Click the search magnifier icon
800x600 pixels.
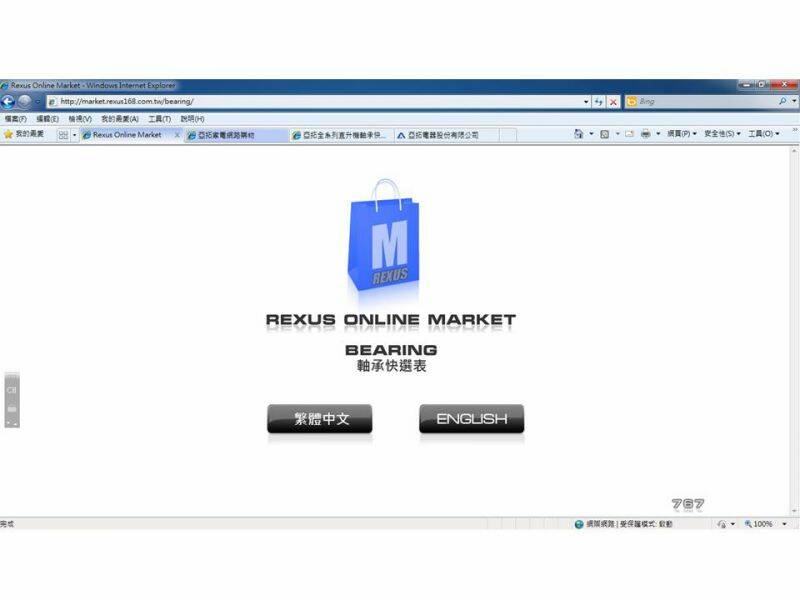[783, 102]
